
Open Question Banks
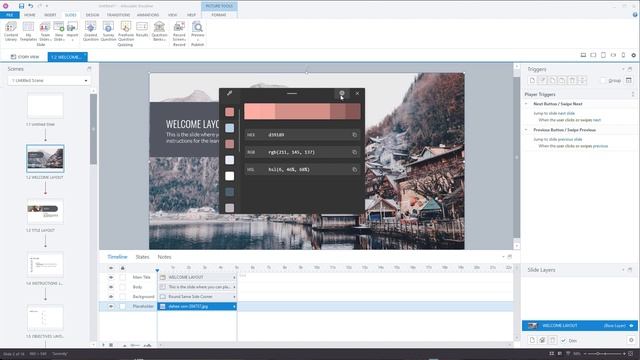click(x=159, y=31)
